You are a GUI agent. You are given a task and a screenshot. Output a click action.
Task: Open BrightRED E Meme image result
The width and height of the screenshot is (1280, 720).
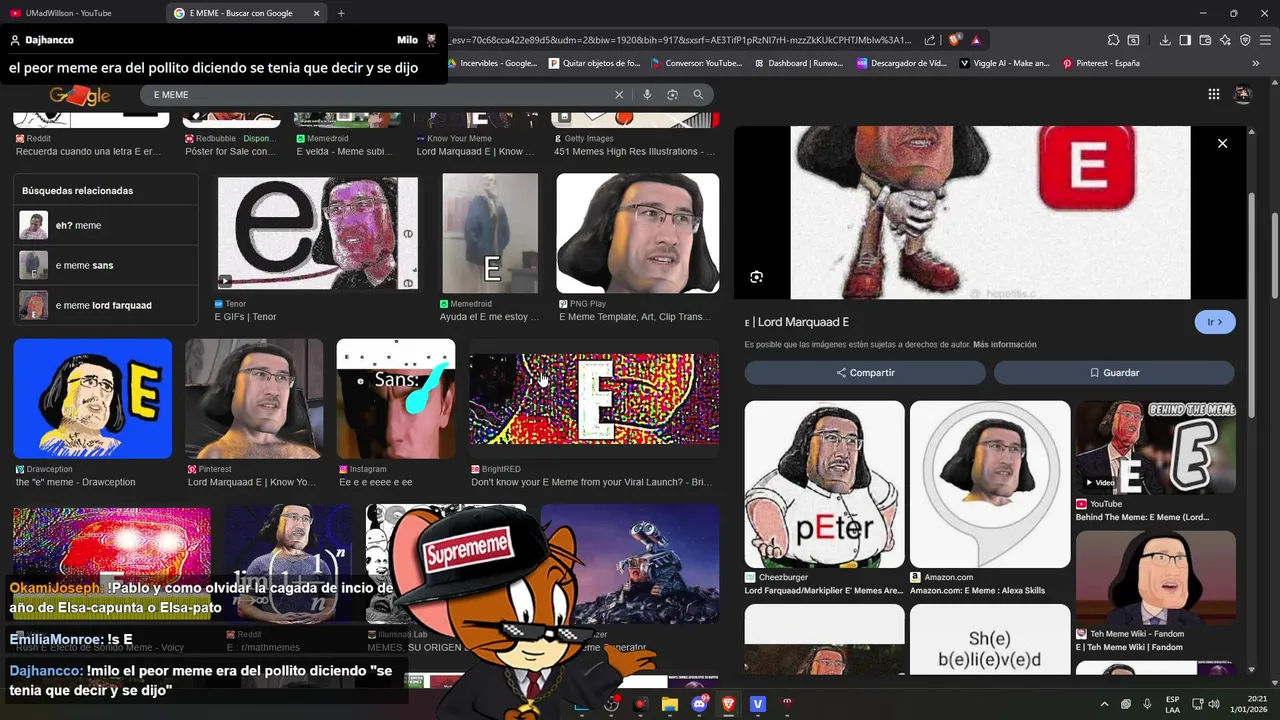[x=594, y=398]
